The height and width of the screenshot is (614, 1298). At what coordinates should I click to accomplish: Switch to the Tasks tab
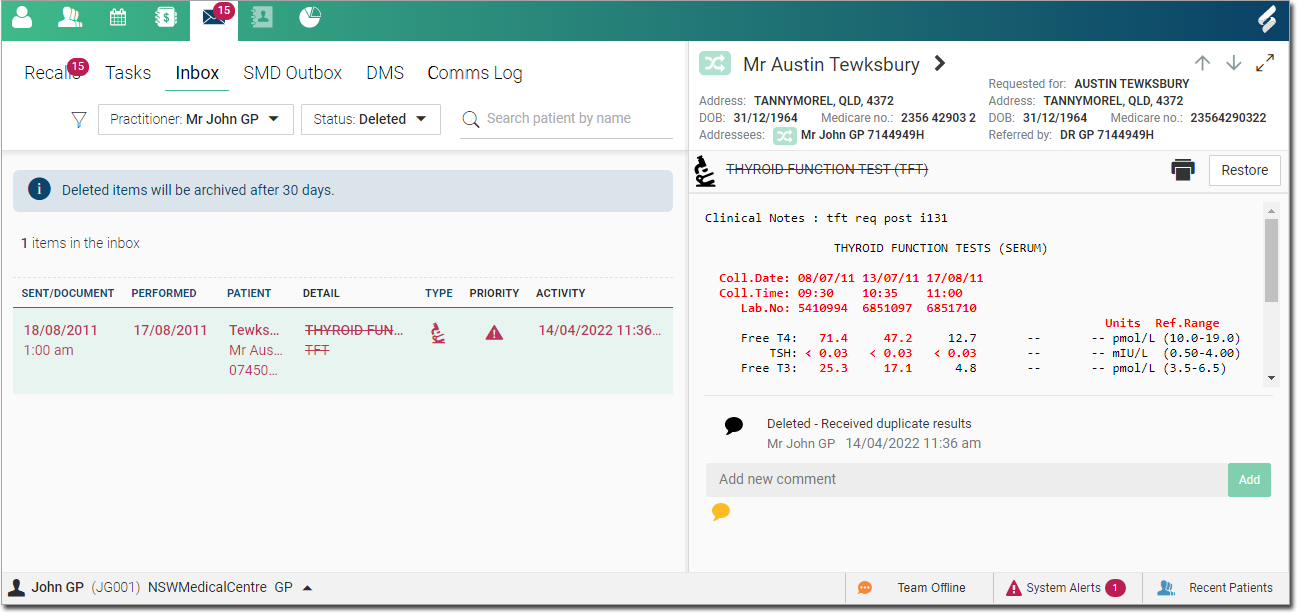[x=128, y=73]
